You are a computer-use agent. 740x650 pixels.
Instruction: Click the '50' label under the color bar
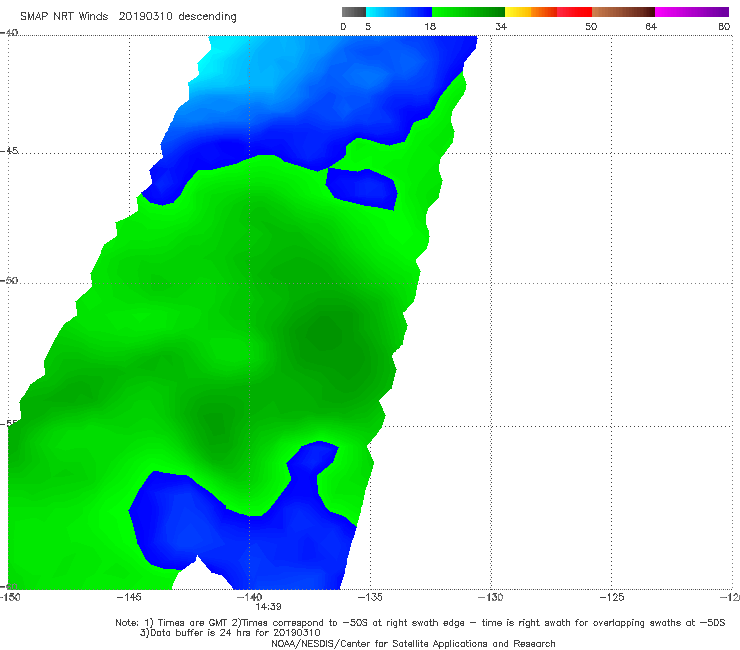click(x=591, y=27)
